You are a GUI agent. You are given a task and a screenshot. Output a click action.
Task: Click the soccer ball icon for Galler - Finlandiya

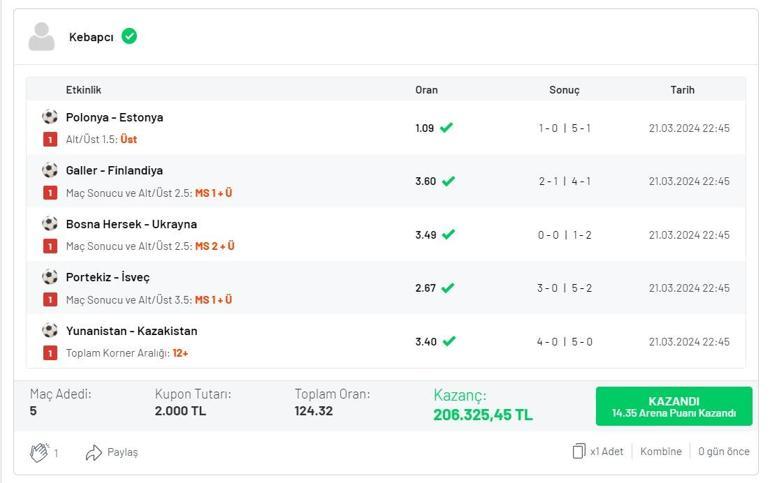pyautogui.click(x=50, y=170)
